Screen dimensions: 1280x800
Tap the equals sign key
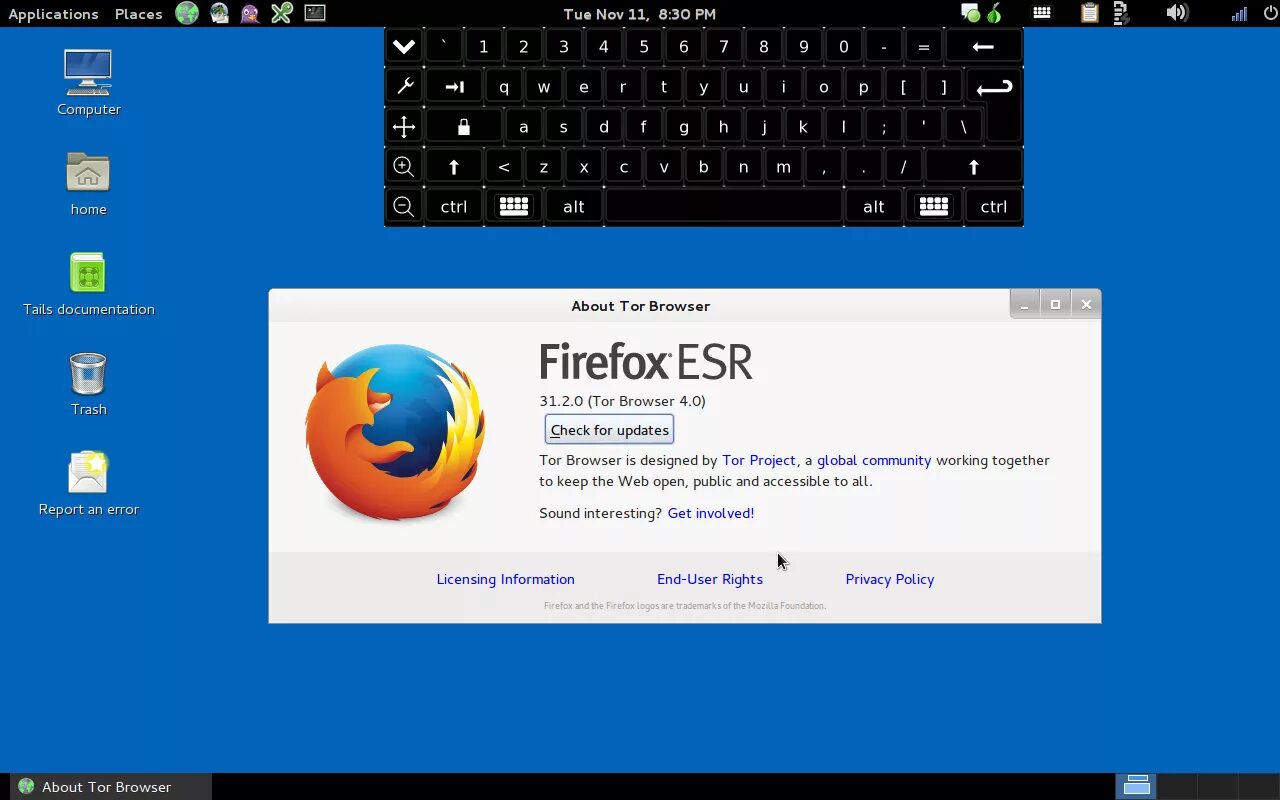(924, 46)
